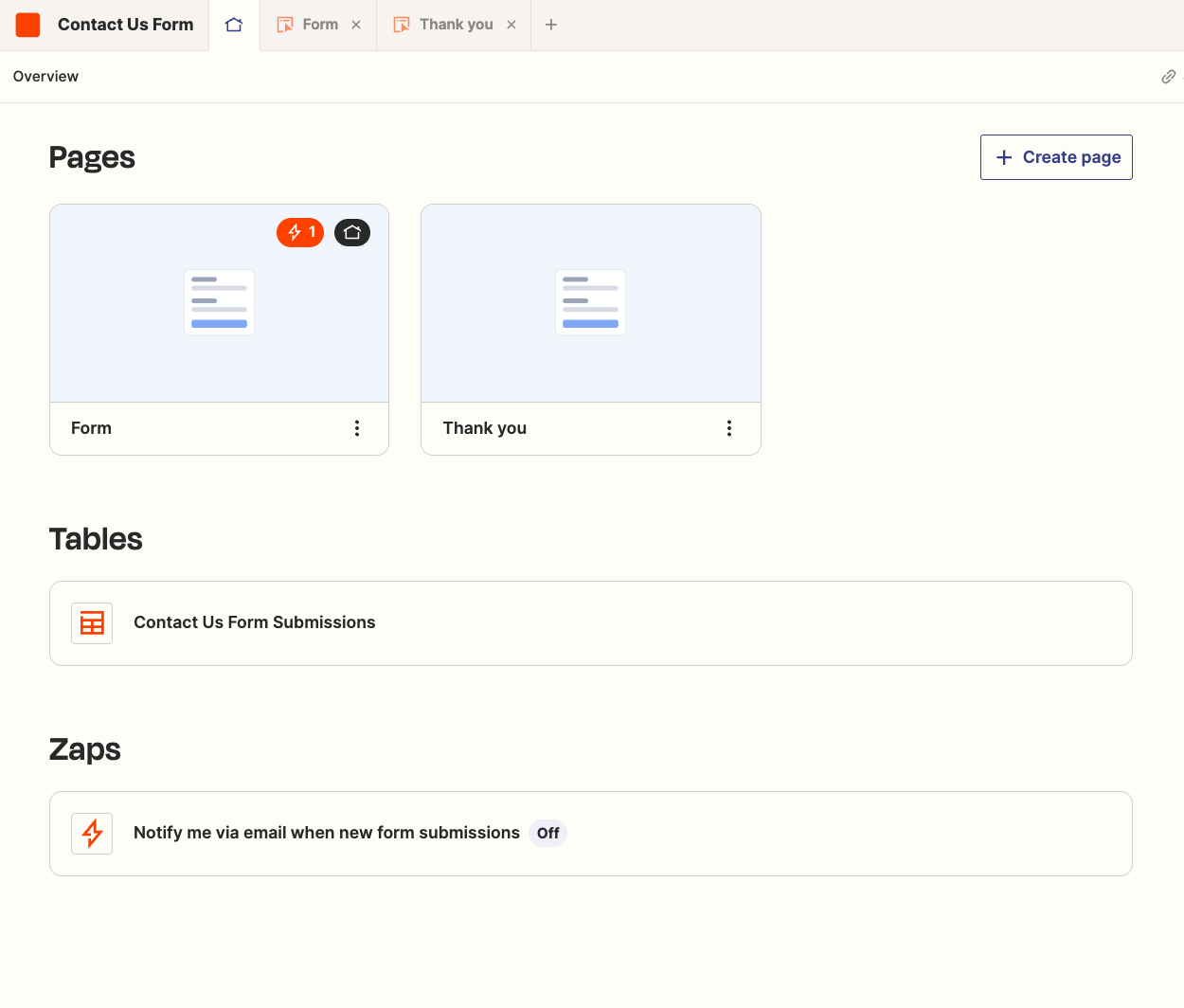
Task: Open the Thank you card three-dot menu
Action: [729, 428]
